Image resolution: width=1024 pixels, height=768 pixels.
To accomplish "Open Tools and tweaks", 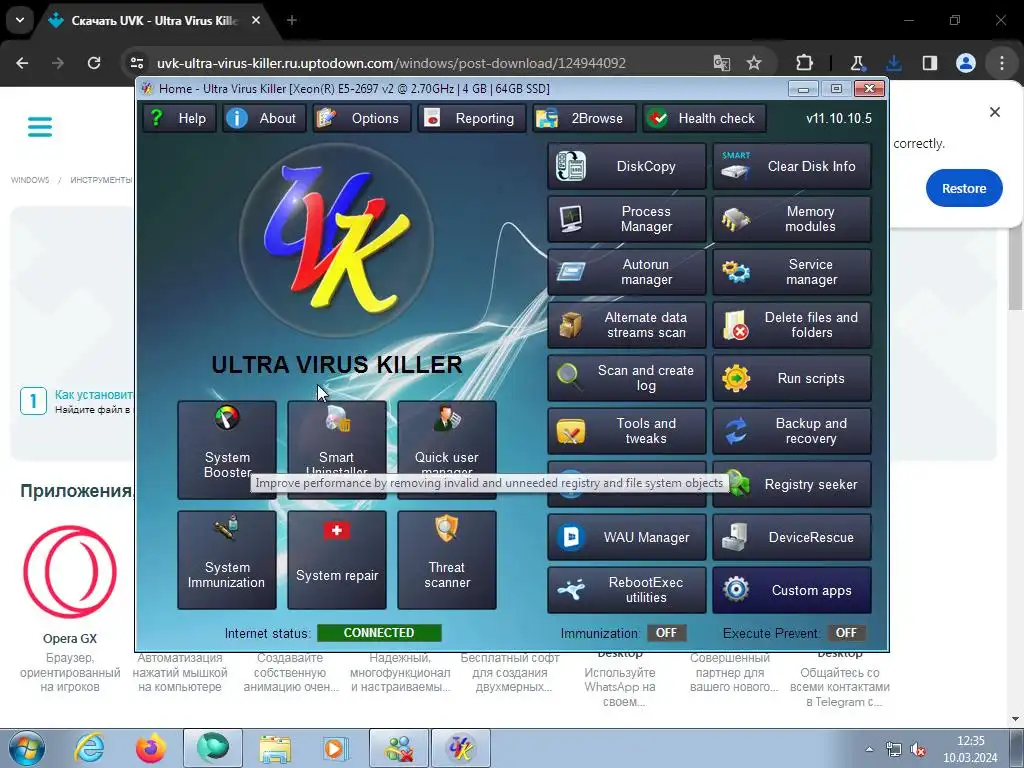I will (x=627, y=431).
